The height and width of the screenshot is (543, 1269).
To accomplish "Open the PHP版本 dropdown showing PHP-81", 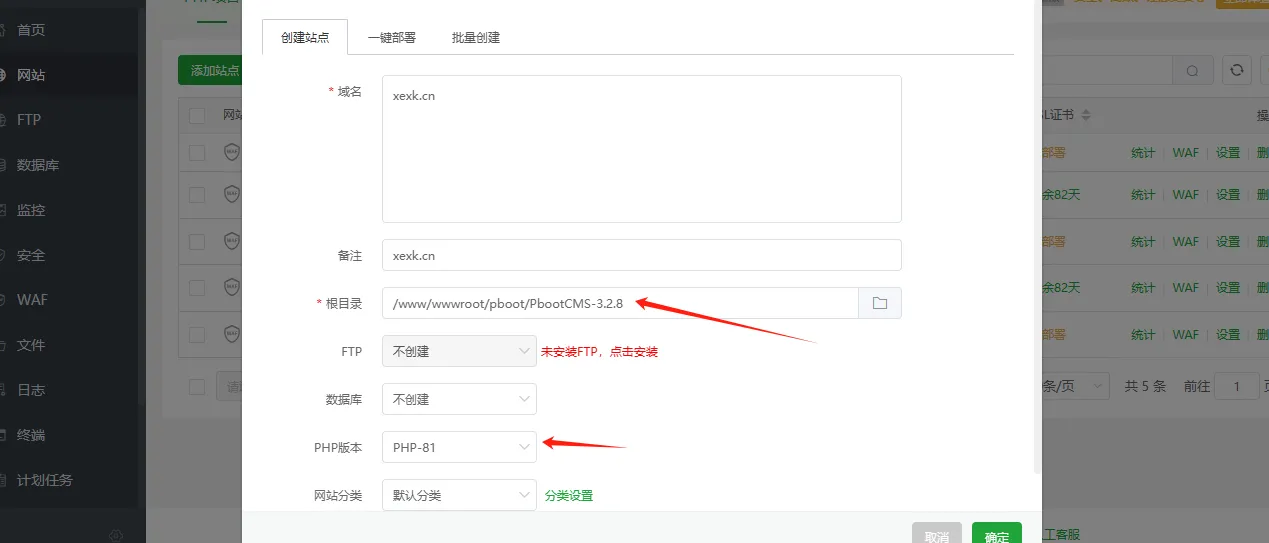I will click(459, 447).
